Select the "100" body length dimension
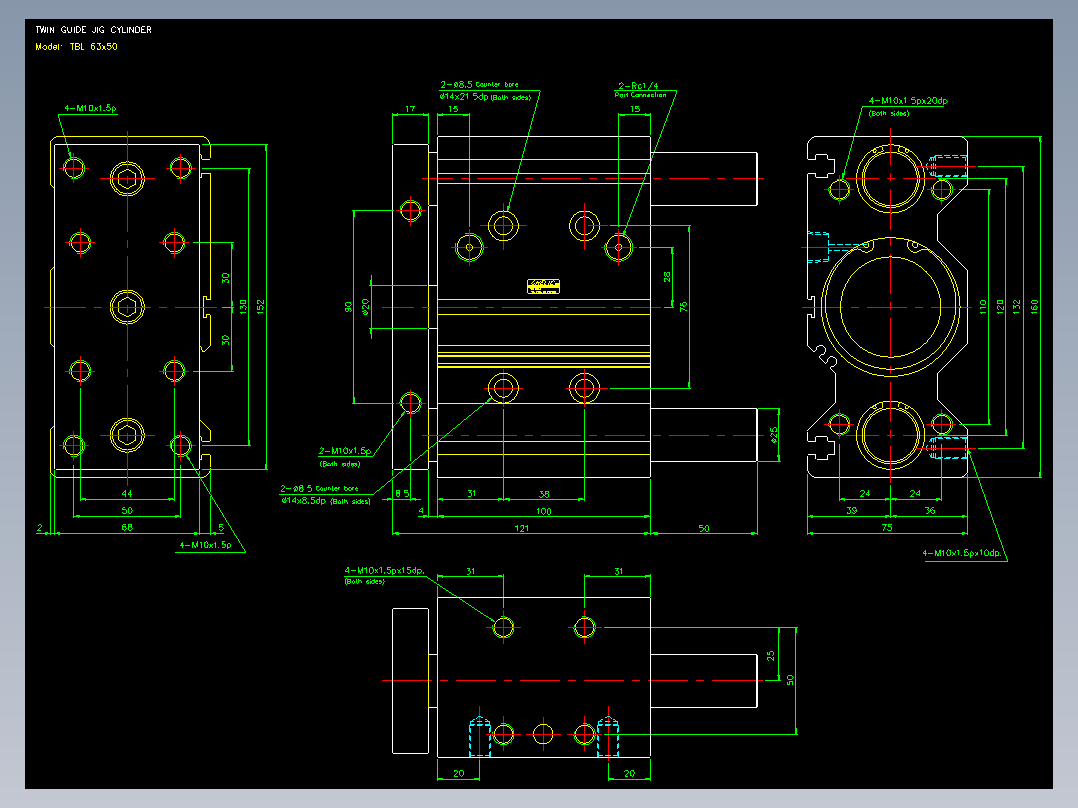This screenshot has width=1078, height=808. [x=544, y=512]
